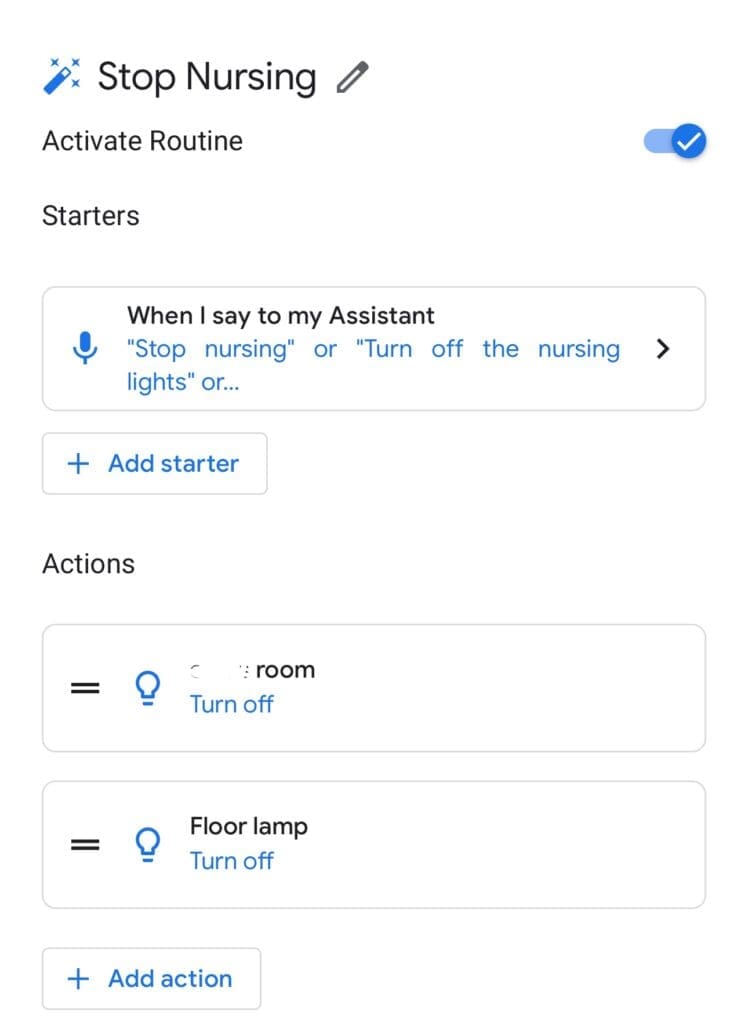Tap the pencil edit icon beside Stop Nursing

pos(352,77)
